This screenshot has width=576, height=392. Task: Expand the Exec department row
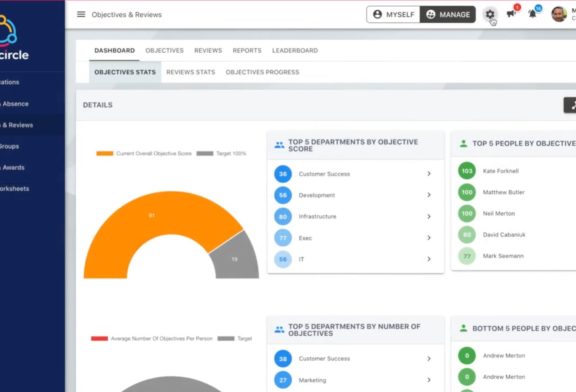pos(355,238)
